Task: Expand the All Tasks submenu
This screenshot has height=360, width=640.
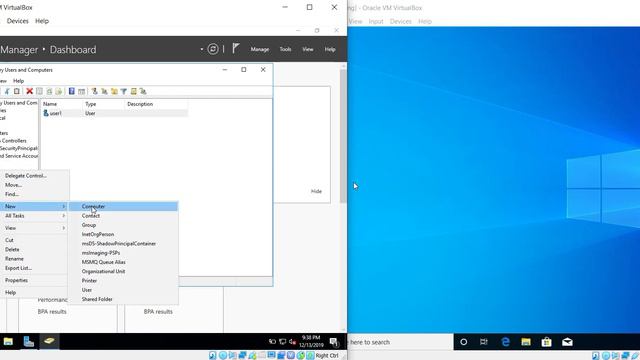Action: pyautogui.click(x=33, y=216)
